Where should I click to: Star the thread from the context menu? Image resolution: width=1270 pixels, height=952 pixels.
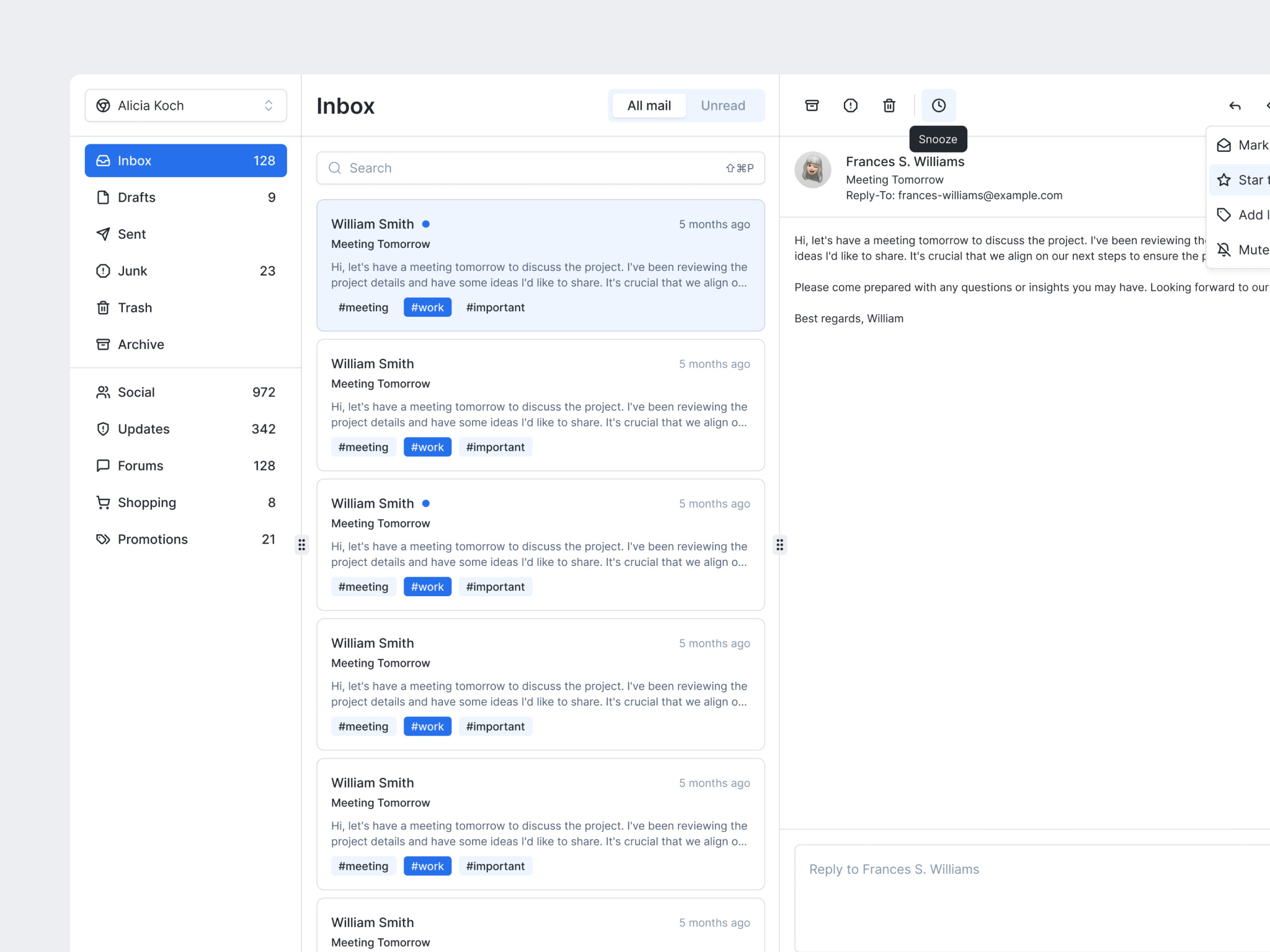1249,180
